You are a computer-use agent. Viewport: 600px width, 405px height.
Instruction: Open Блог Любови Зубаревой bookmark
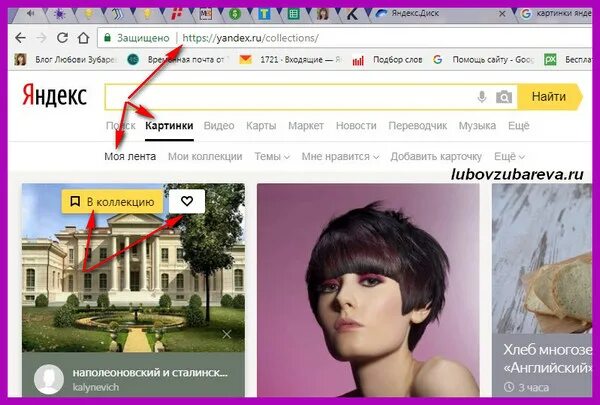[x=66, y=60]
